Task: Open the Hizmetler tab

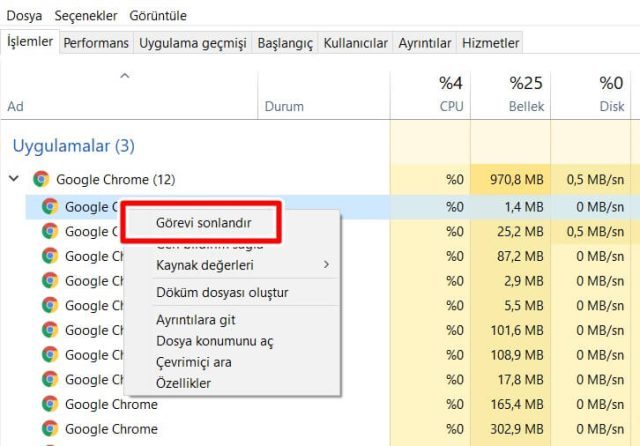Action: click(490, 43)
